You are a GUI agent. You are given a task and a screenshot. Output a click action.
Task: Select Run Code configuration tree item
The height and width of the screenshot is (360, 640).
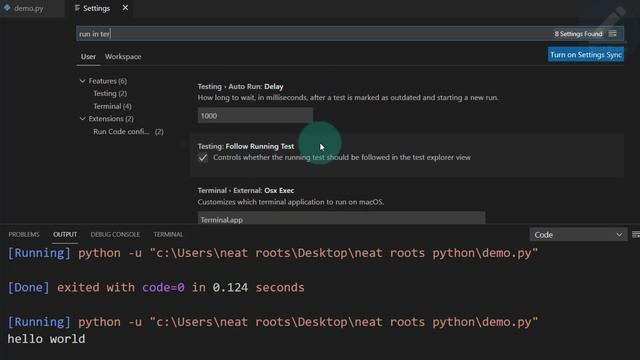tap(128, 131)
